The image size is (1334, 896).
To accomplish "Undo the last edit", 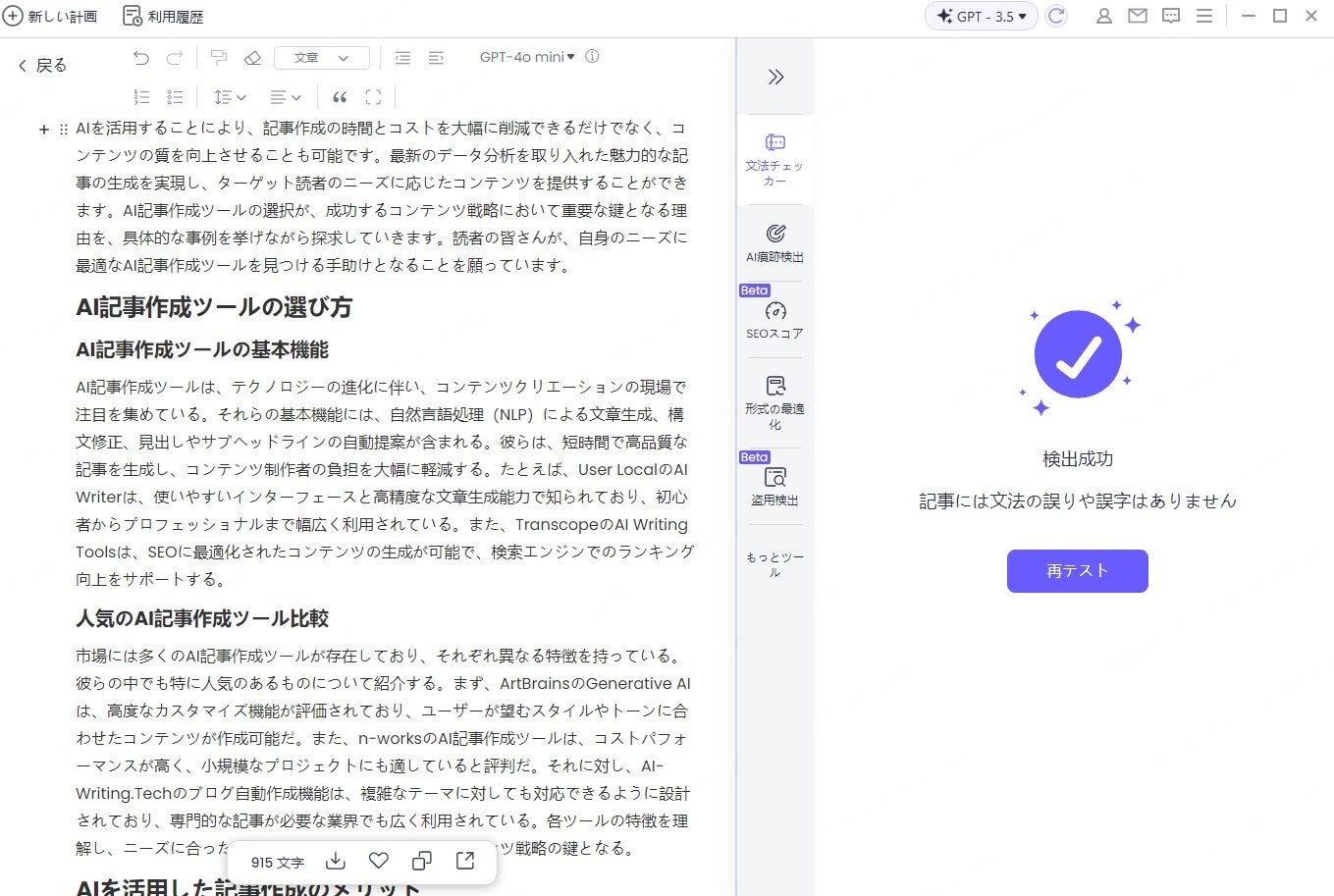I will point(141,58).
